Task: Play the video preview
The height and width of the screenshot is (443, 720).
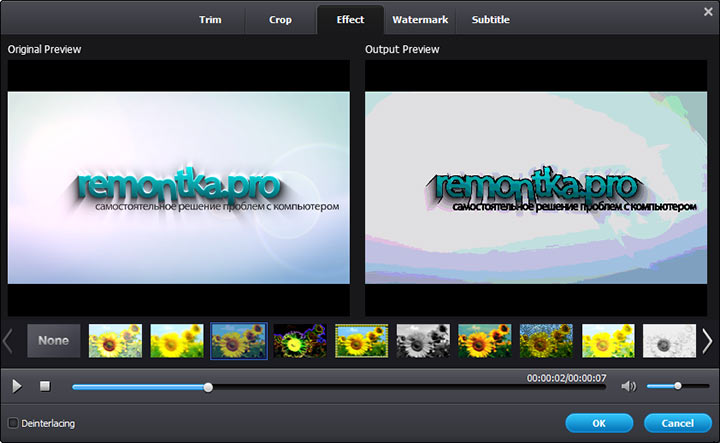Action: tap(17, 386)
